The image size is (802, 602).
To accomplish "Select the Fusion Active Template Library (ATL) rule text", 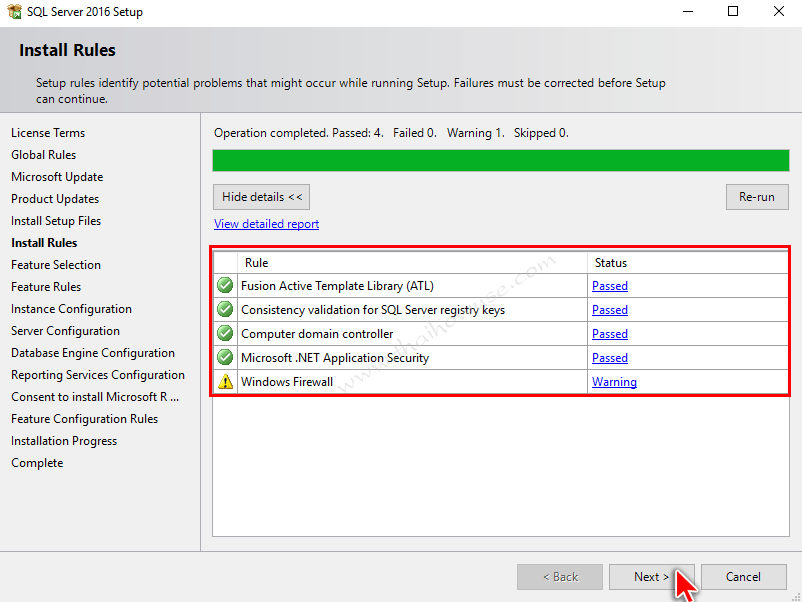I will tap(338, 286).
